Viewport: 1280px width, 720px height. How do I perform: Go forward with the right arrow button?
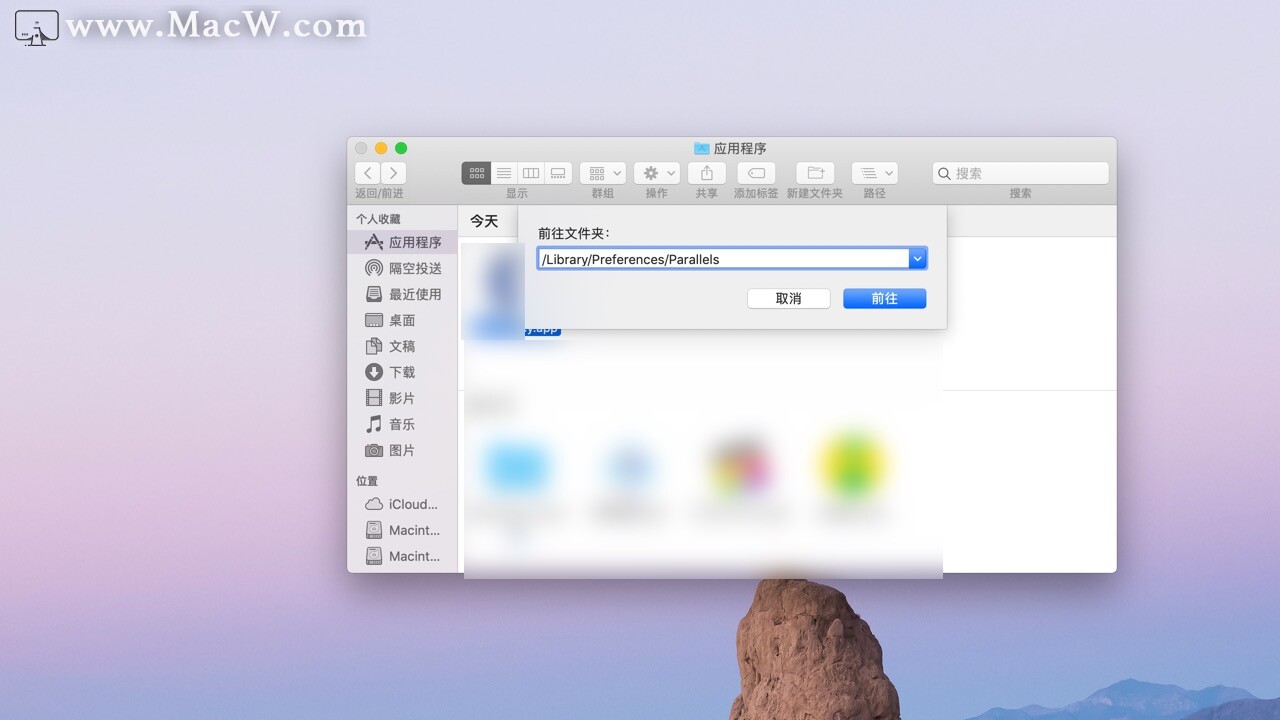[394, 173]
